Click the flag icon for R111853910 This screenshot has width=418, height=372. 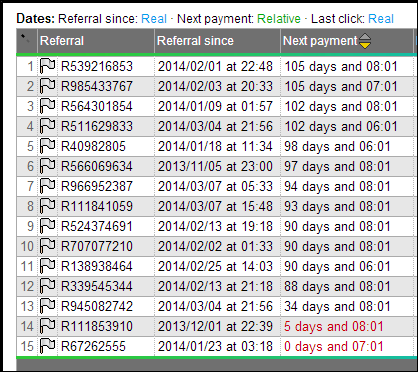[47, 326]
